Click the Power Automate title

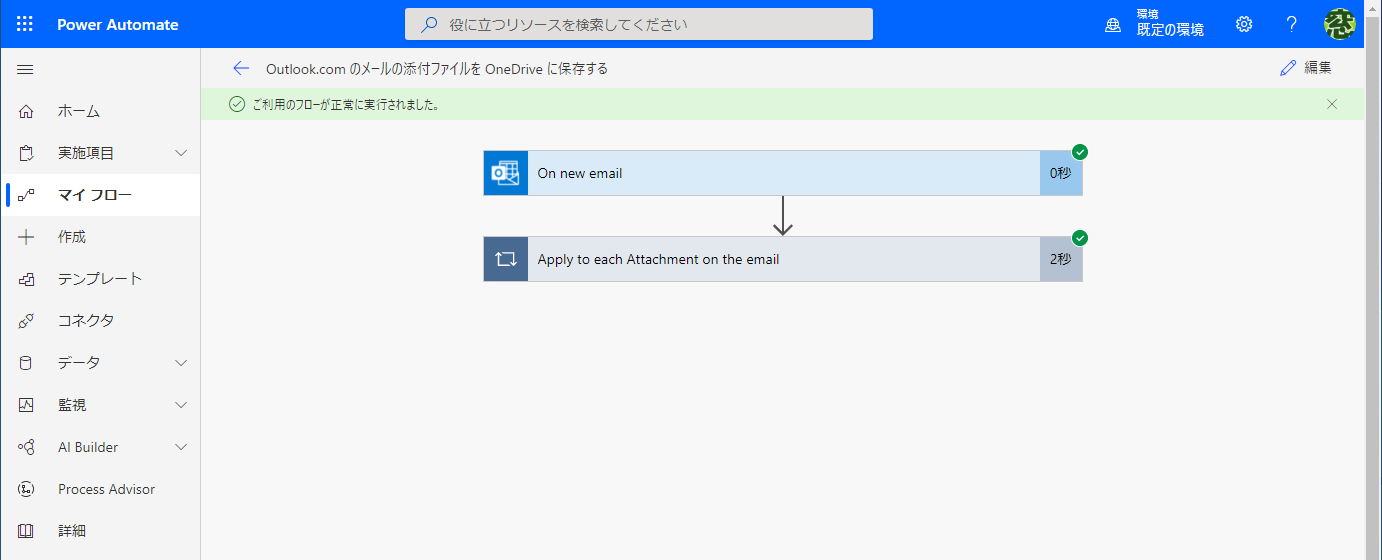tap(118, 24)
